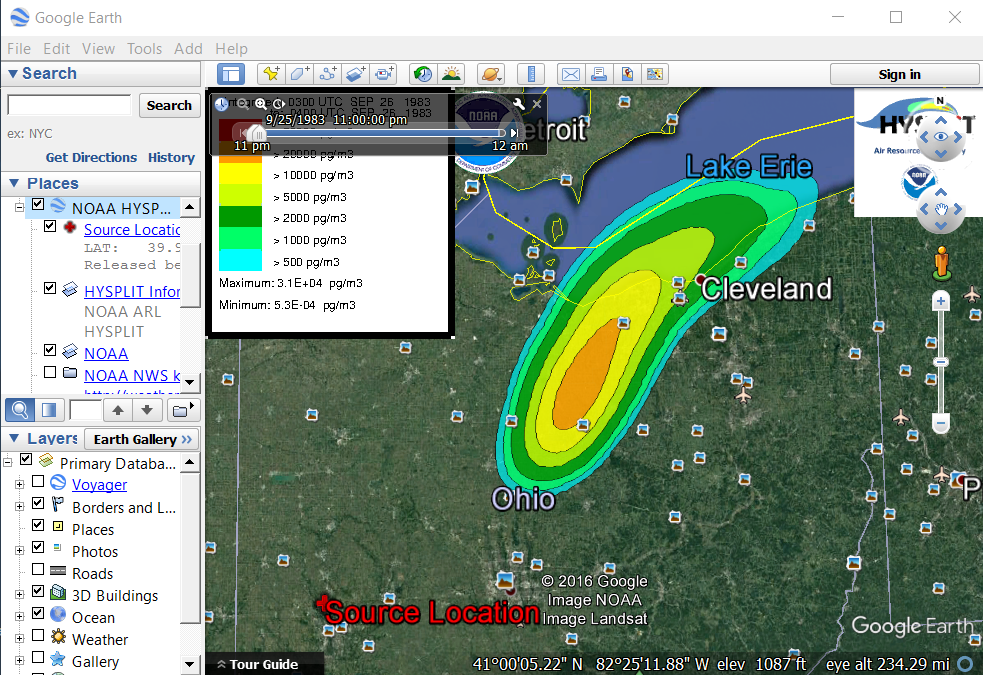This screenshot has height=675, width=983.
Task: Zoom out the time slider range
Action: point(242,104)
